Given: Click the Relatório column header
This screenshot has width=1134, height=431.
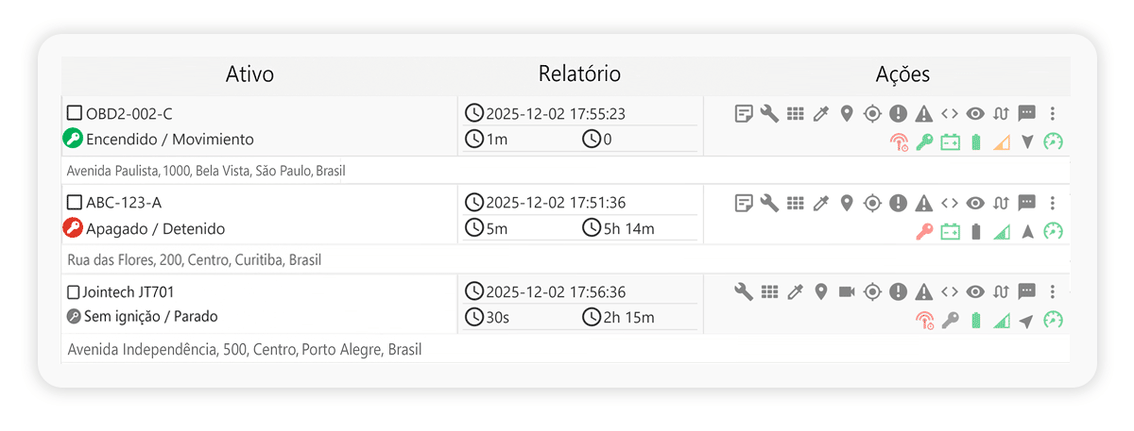Looking at the screenshot, I should click(579, 75).
